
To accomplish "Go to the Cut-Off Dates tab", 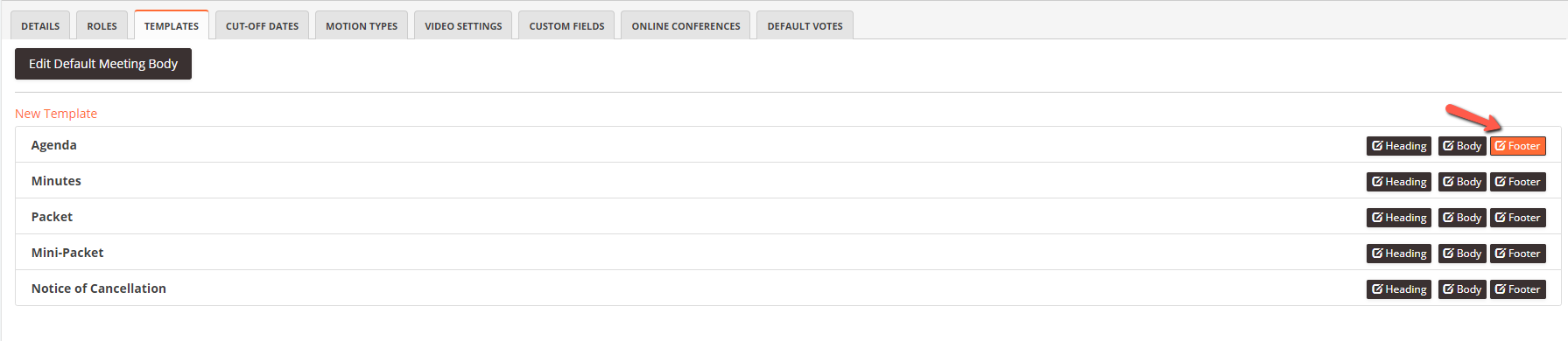I will [262, 25].
